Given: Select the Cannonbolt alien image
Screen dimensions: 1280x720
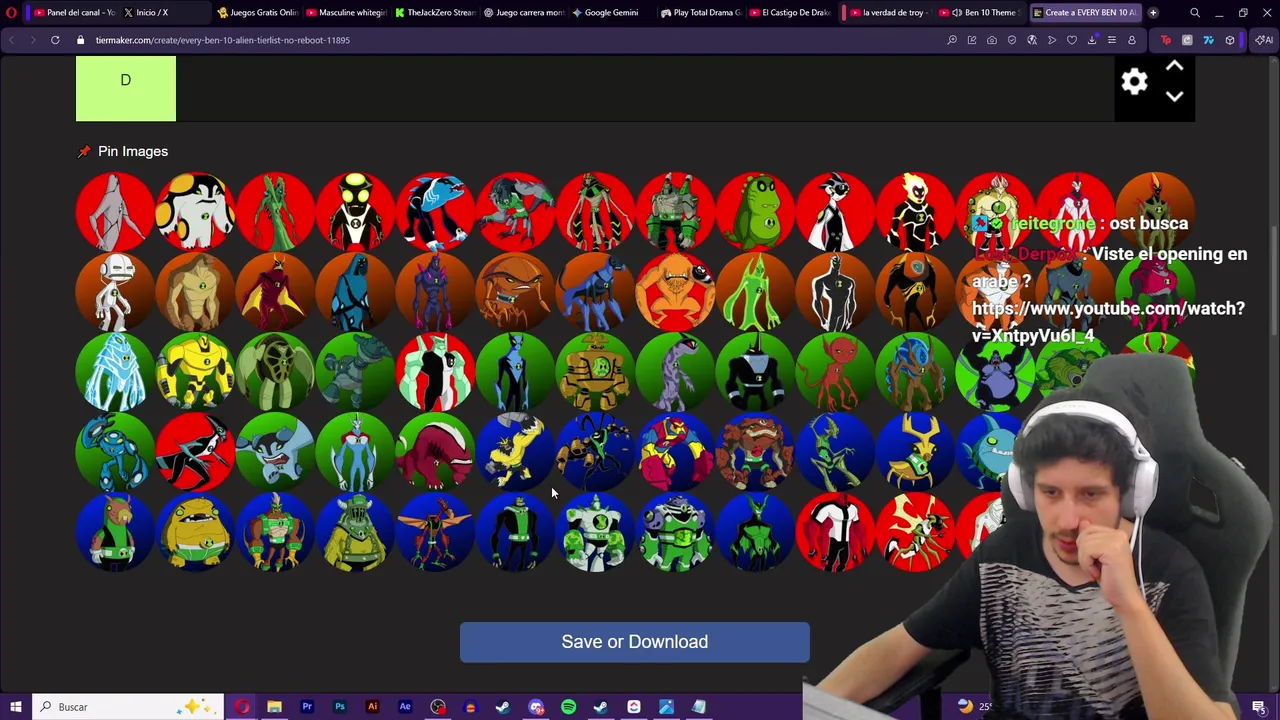Looking at the screenshot, I should tap(196, 211).
